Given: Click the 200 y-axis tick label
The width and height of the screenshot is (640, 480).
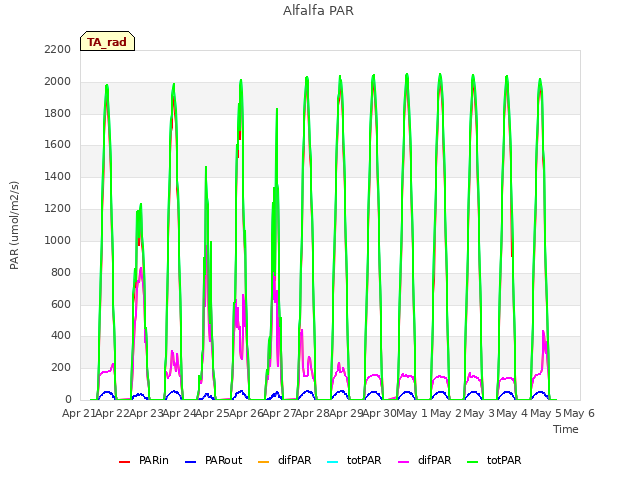Looking at the screenshot, I should coord(61,367).
